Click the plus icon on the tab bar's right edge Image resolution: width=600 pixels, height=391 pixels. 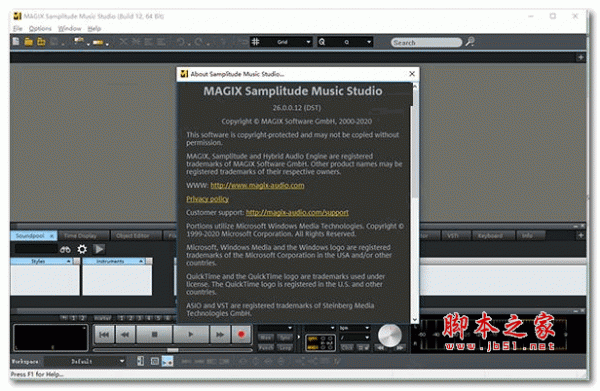pyautogui.click(x=580, y=236)
